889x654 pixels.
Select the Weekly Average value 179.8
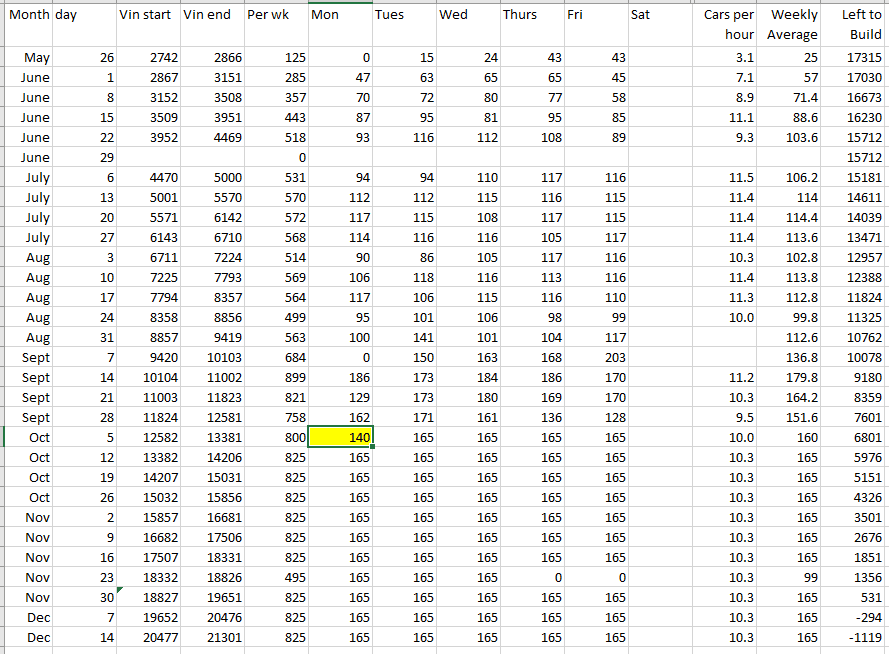(x=790, y=377)
